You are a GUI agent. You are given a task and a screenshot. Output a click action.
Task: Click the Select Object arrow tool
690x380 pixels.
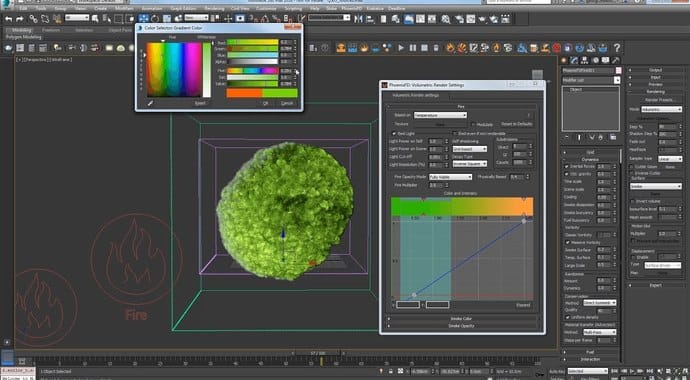tap(95, 18)
